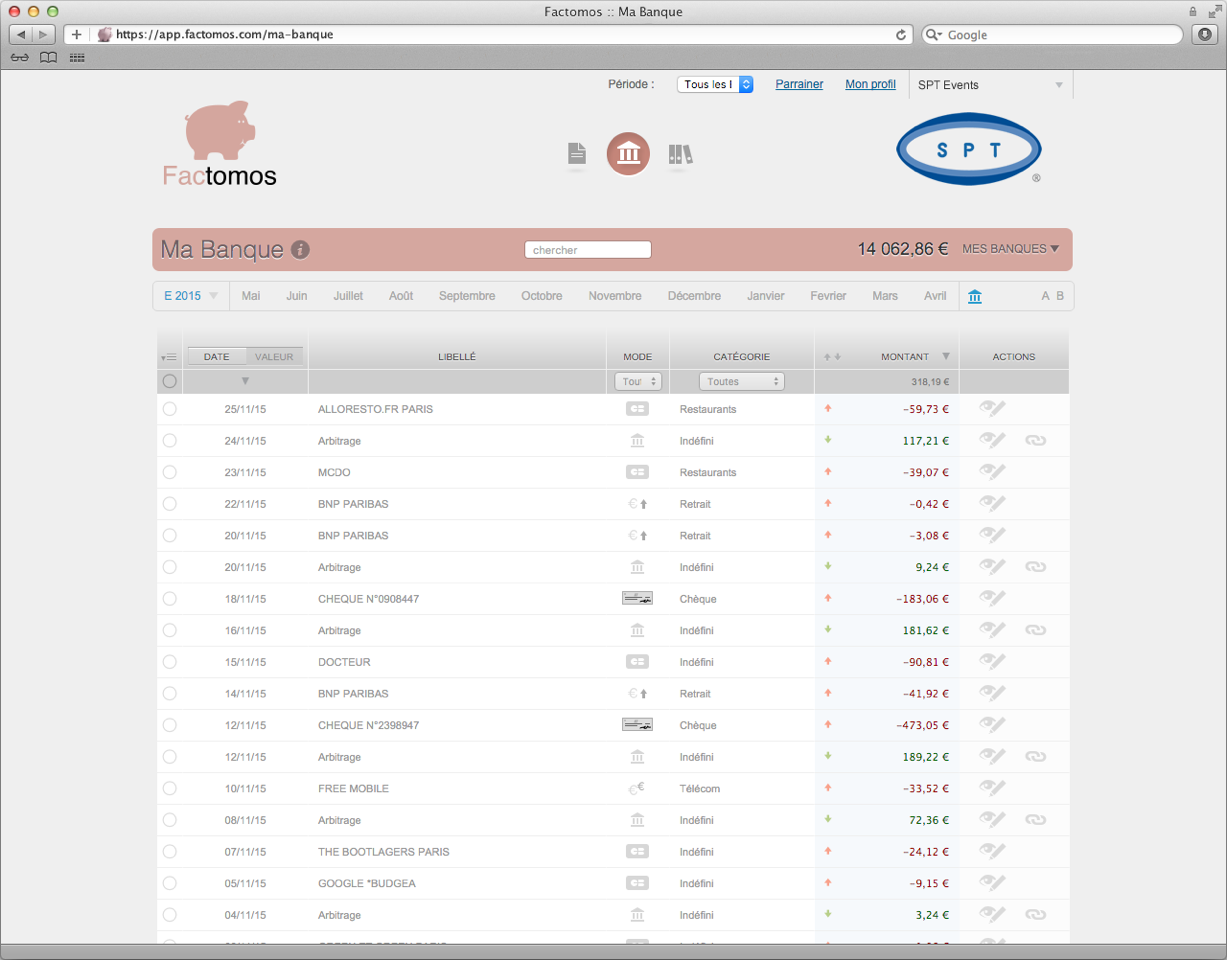Select the Novembre month tab

coord(615,296)
